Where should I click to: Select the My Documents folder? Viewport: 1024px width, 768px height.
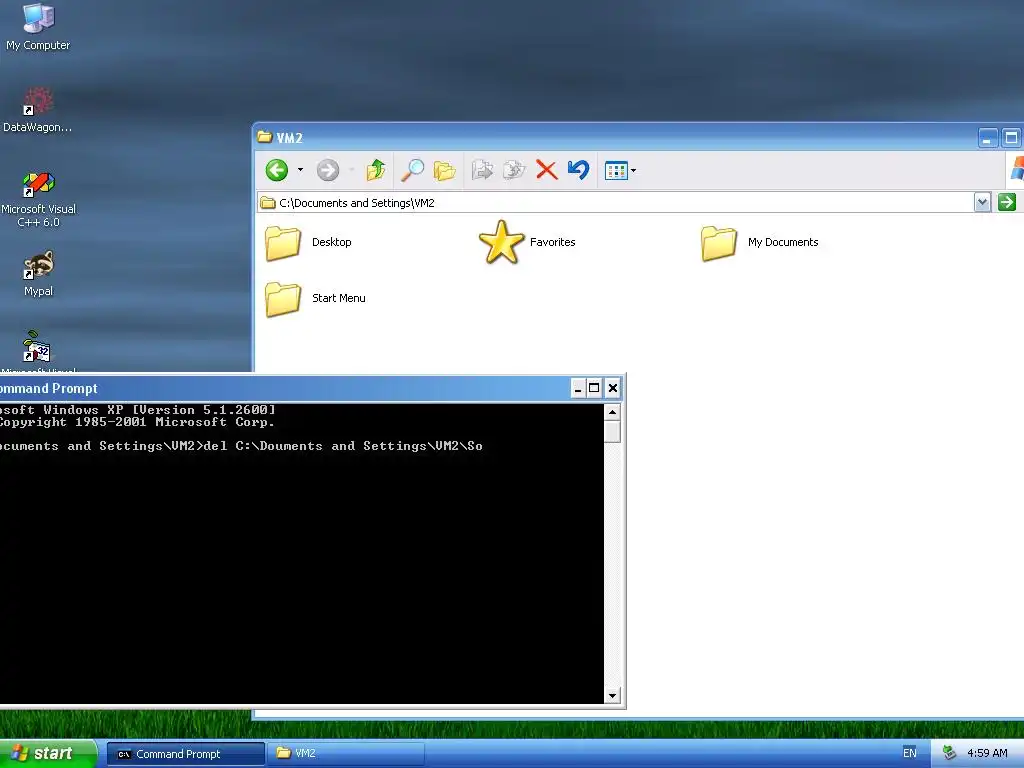click(x=760, y=243)
